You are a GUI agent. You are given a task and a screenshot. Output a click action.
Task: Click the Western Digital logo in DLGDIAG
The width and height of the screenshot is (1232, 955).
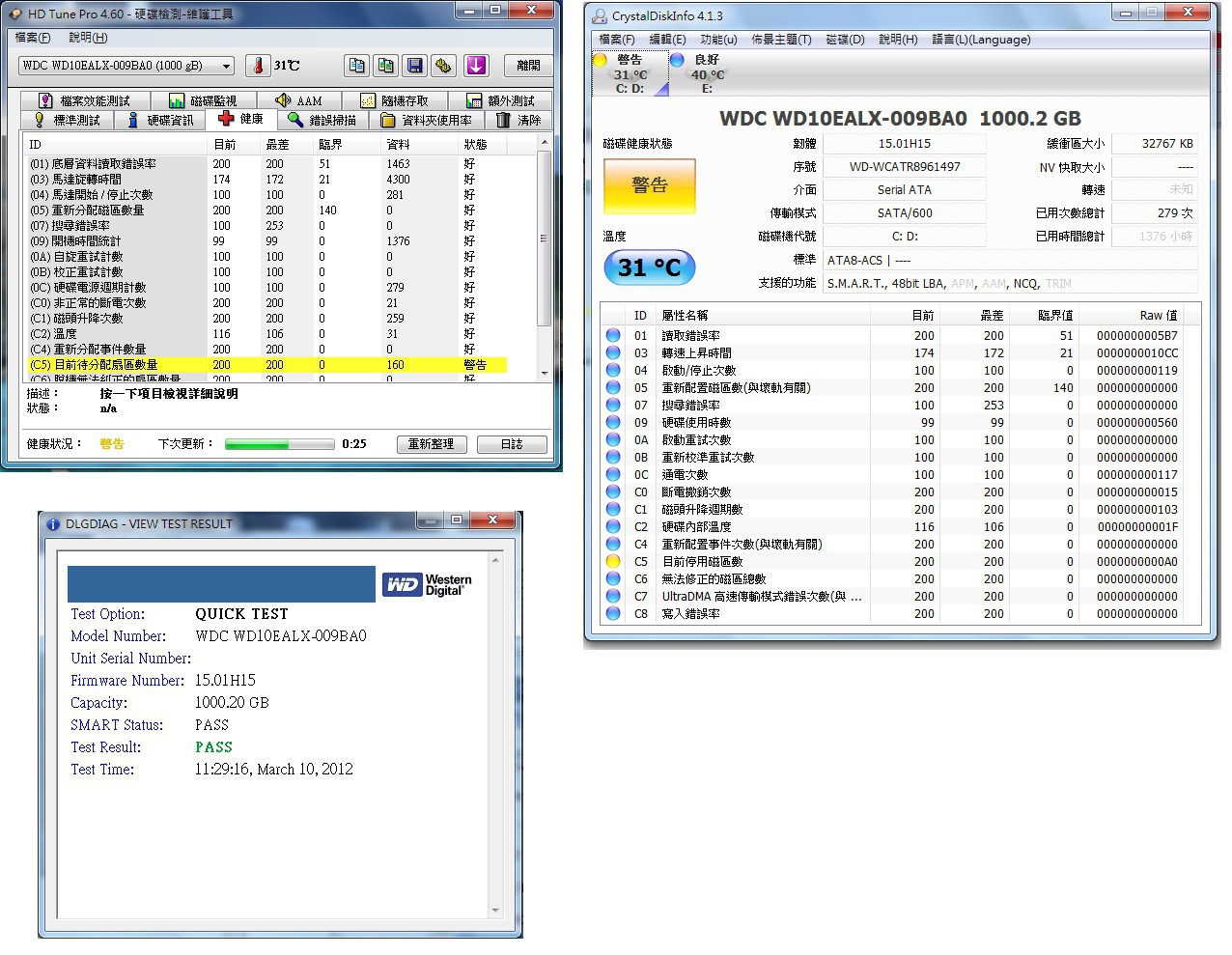point(428,585)
